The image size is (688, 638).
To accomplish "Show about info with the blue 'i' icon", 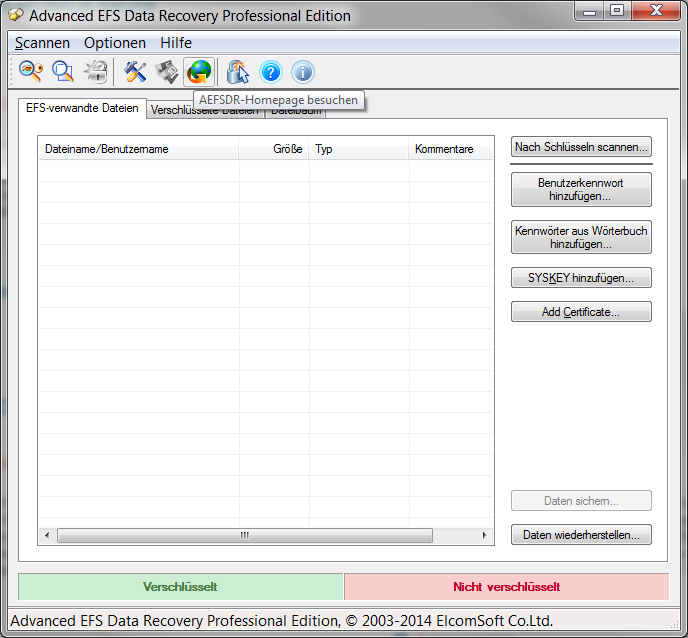I will point(302,71).
